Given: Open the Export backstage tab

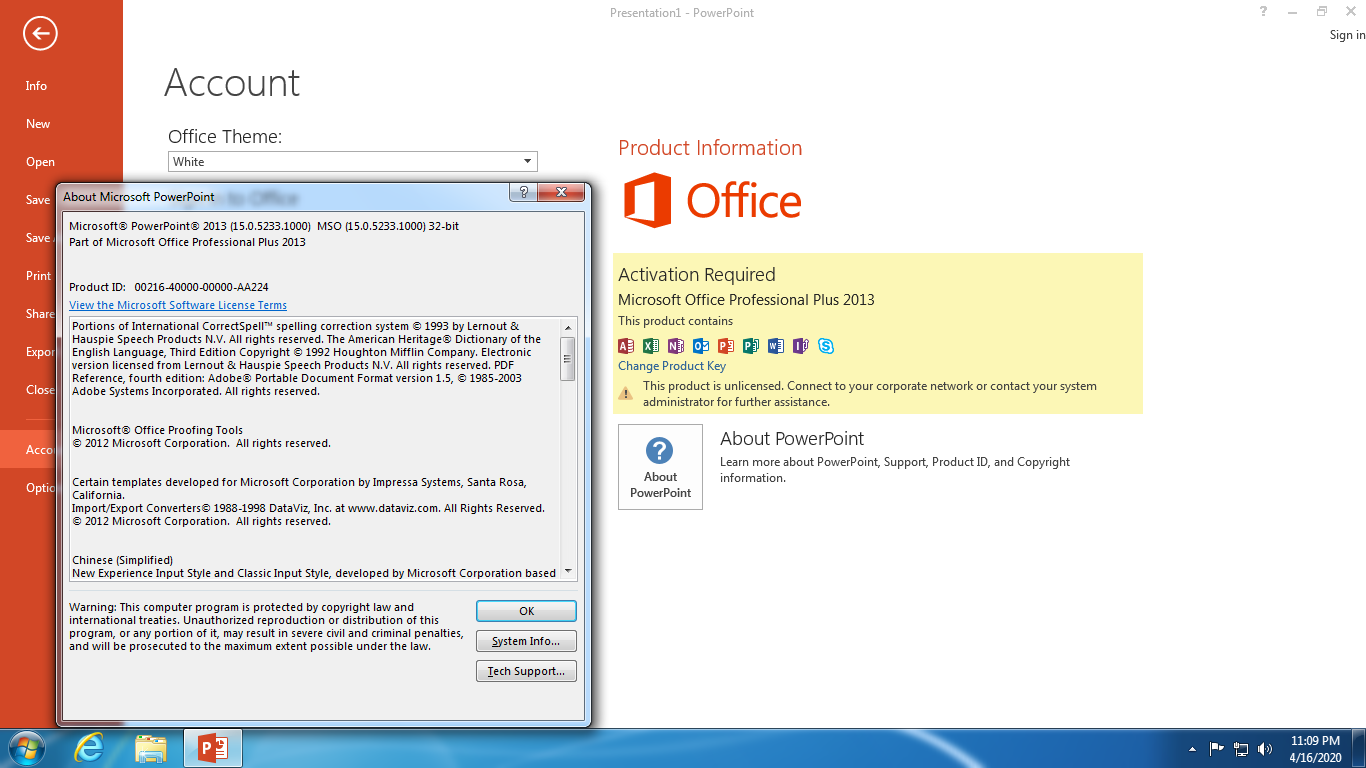Looking at the screenshot, I should (x=40, y=352).
